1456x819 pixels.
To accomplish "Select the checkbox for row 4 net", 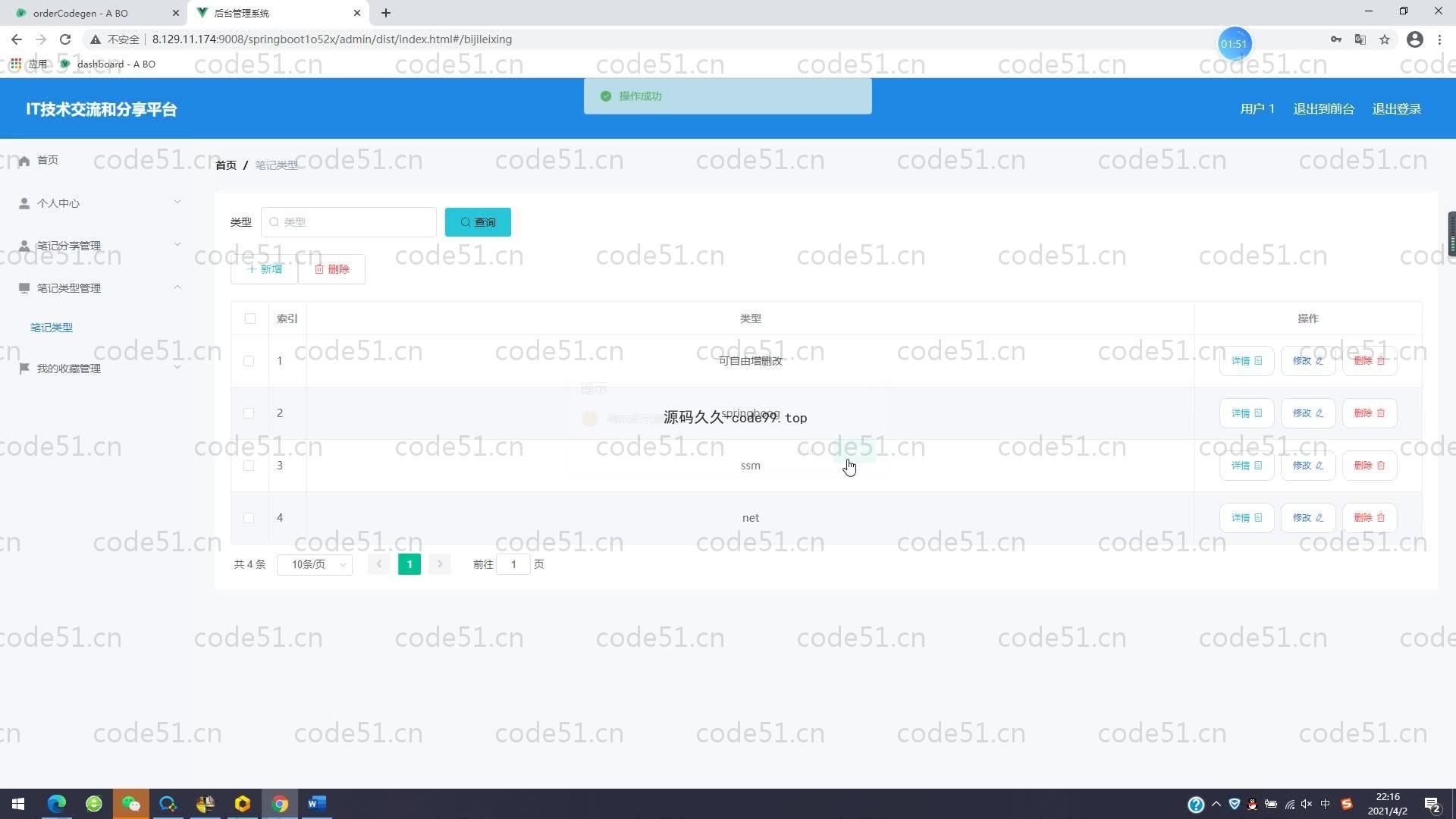I will click(x=249, y=518).
